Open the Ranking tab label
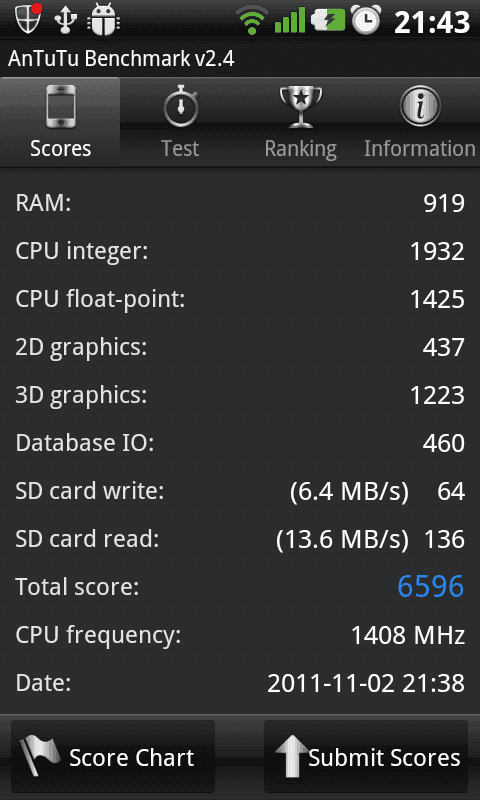Screen dimensions: 480x800 click(300, 149)
